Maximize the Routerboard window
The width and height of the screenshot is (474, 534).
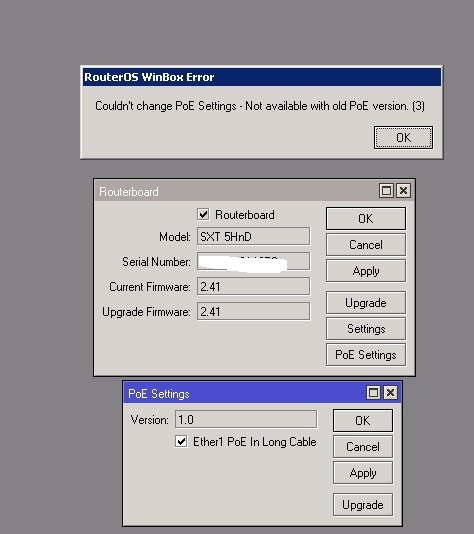[x=386, y=190]
